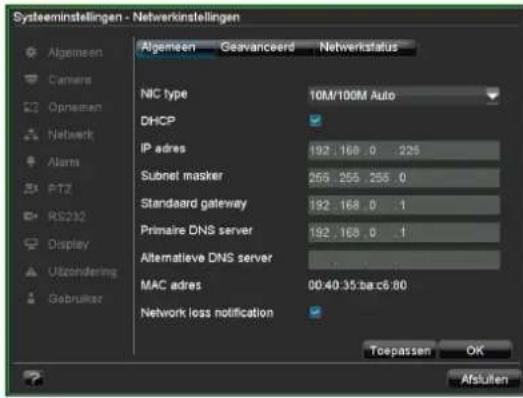Open the NIC type dropdown

click(x=404, y=96)
